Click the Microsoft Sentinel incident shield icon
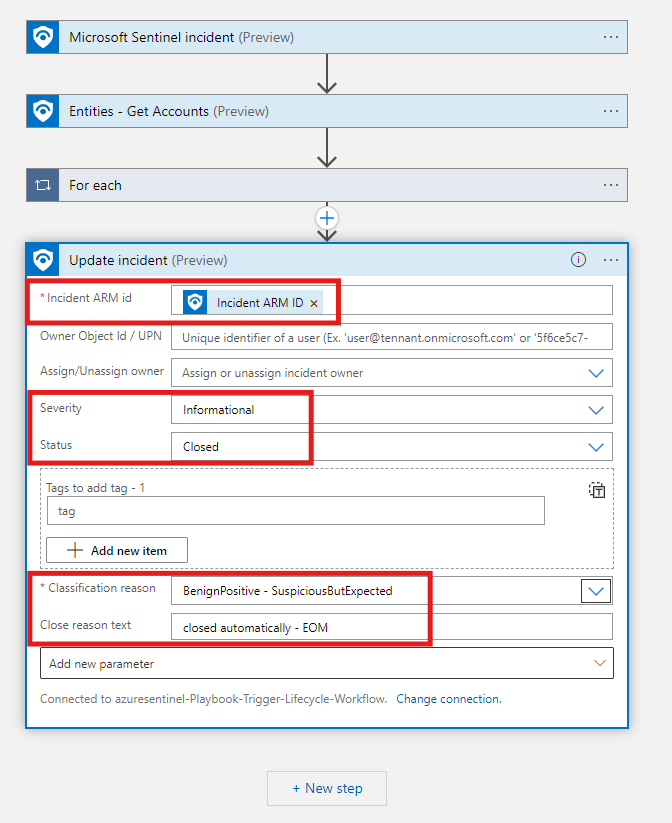 [x=43, y=38]
